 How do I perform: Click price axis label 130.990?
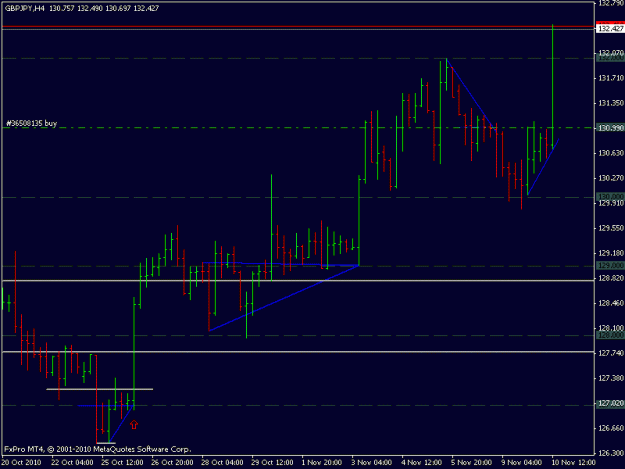point(610,128)
